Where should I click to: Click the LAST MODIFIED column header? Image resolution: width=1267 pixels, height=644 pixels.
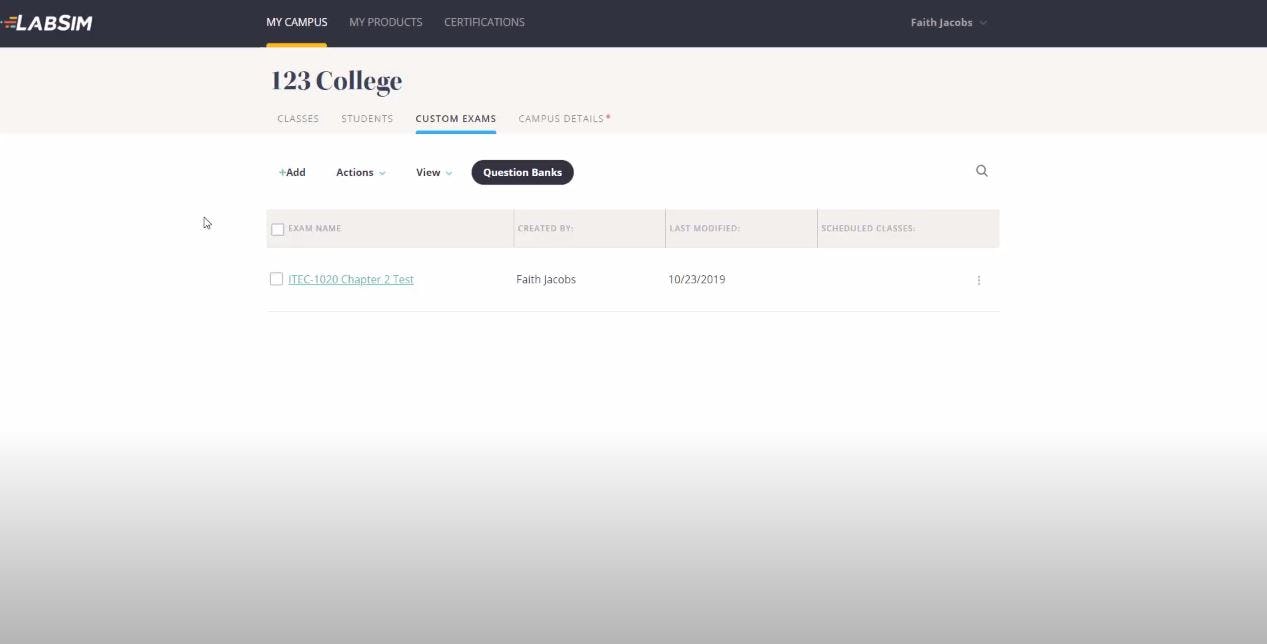point(703,228)
